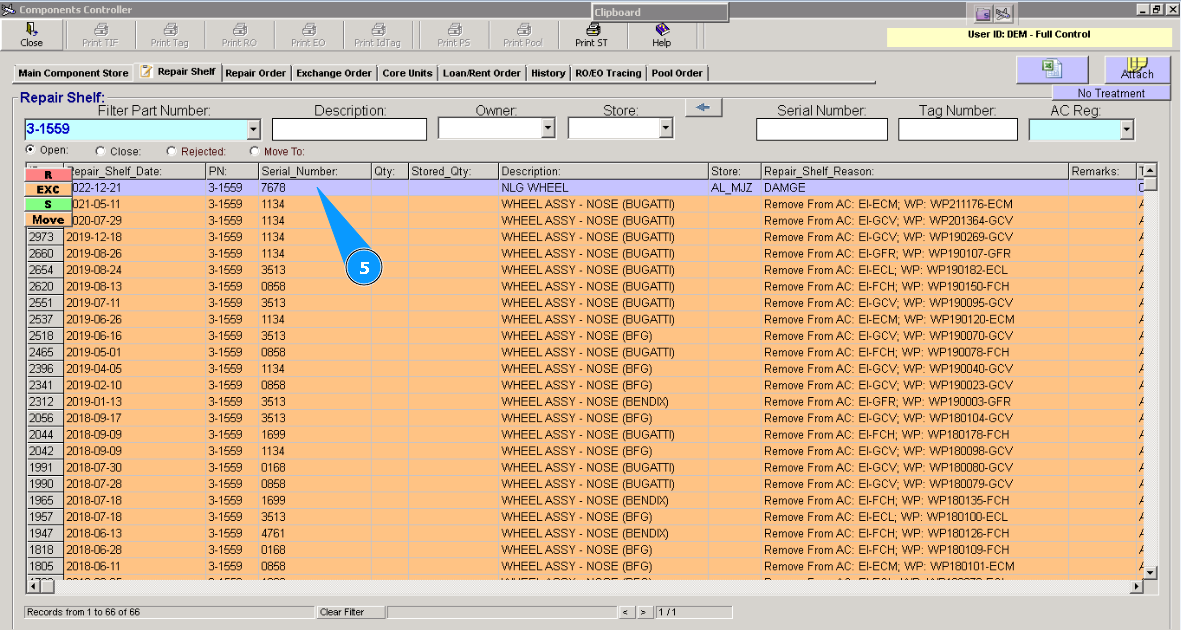Click the Close toolbar icon with door
This screenshot has width=1181, height=633.
coord(32,35)
